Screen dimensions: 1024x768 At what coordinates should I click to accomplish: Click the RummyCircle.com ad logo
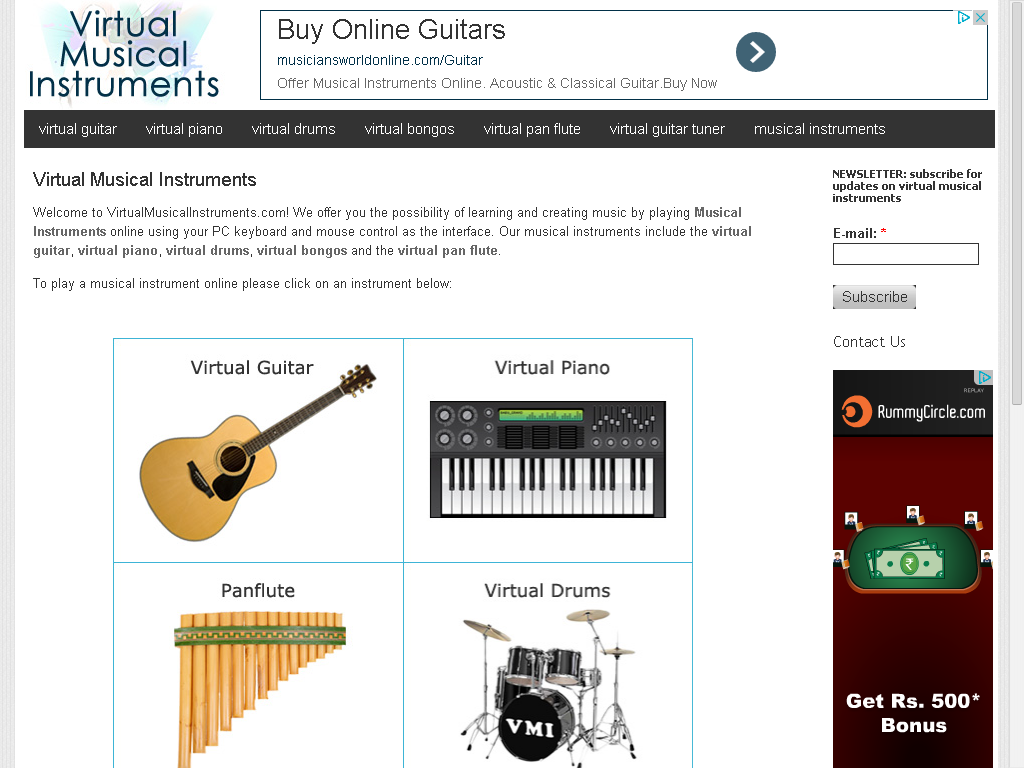912,412
